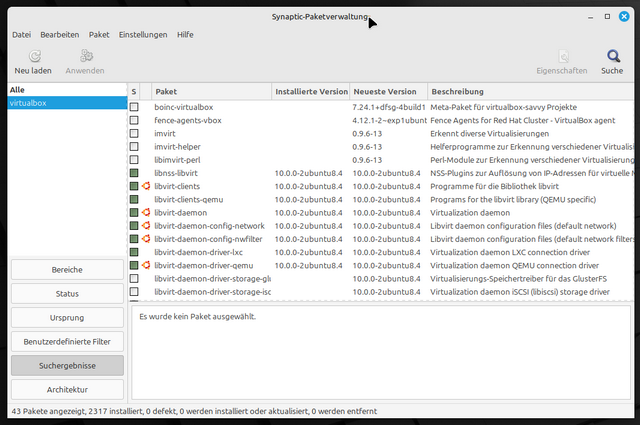The height and width of the screenshot is (425, 640).
Task: Click 'Es wurde kein Paket ausgewählt.' text
Action: pos(198,316)
